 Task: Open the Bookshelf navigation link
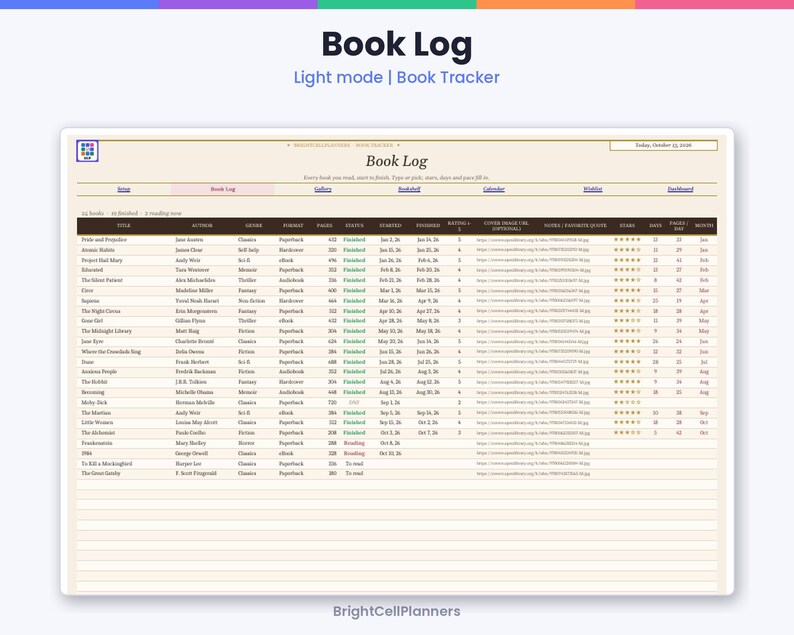point(409,189)
